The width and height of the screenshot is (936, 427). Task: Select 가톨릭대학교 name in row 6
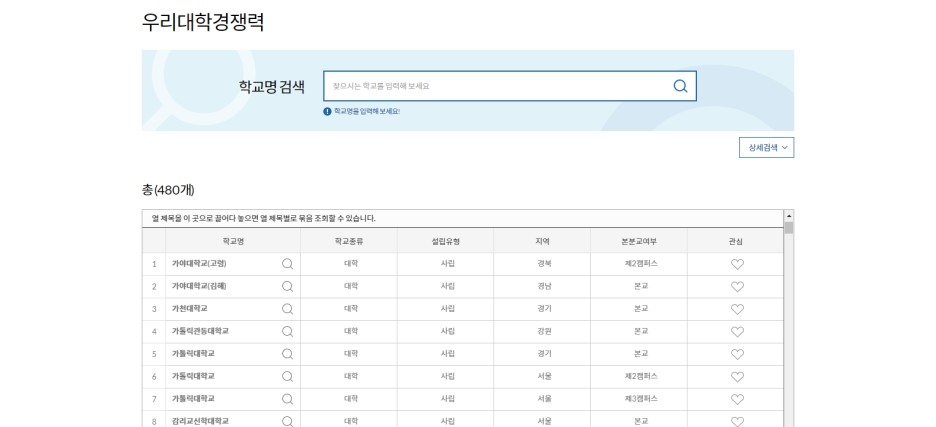(193, 376)
